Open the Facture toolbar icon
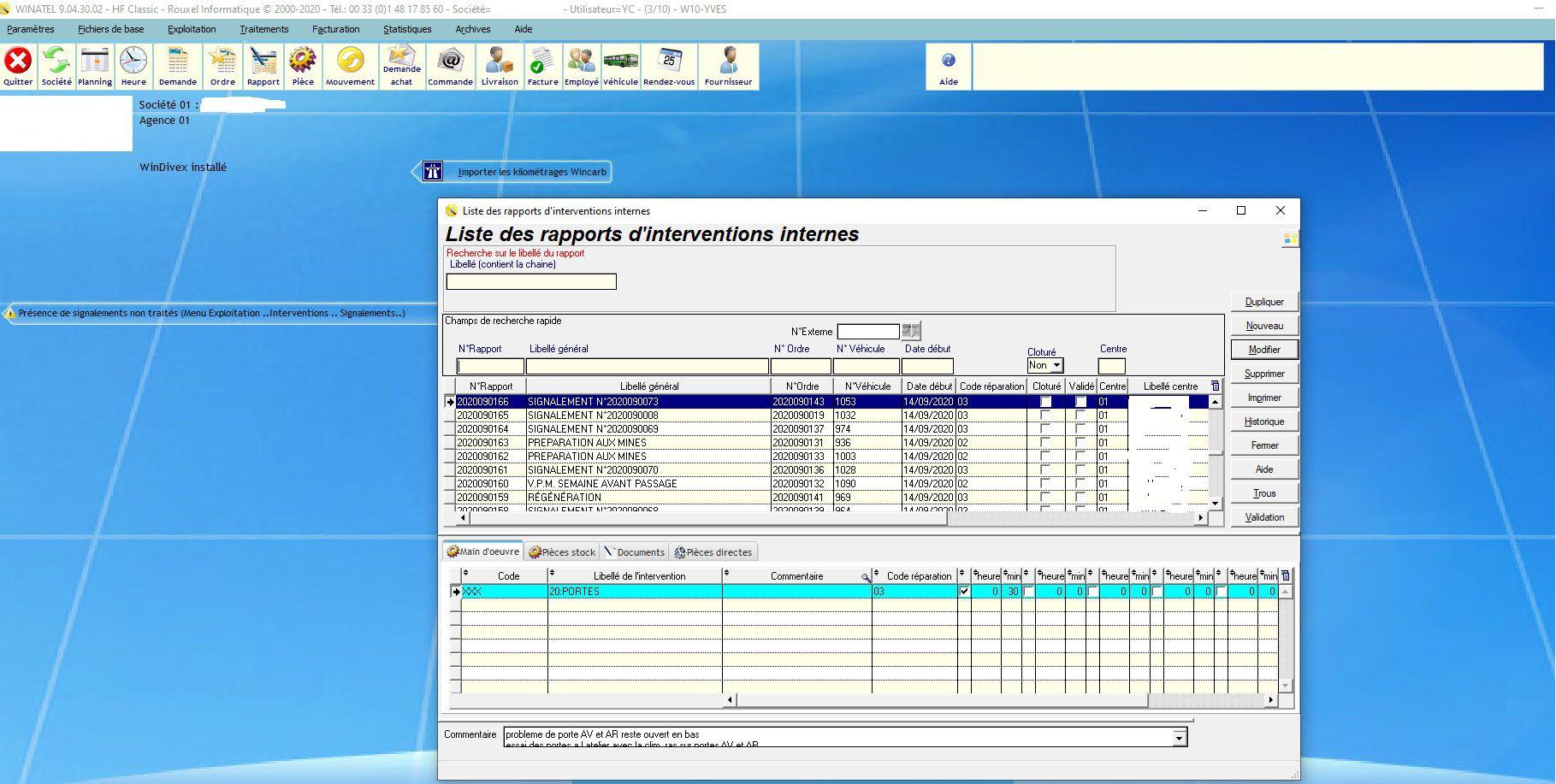The height and width of the screenshot is (784, 1556). point(542,67)
